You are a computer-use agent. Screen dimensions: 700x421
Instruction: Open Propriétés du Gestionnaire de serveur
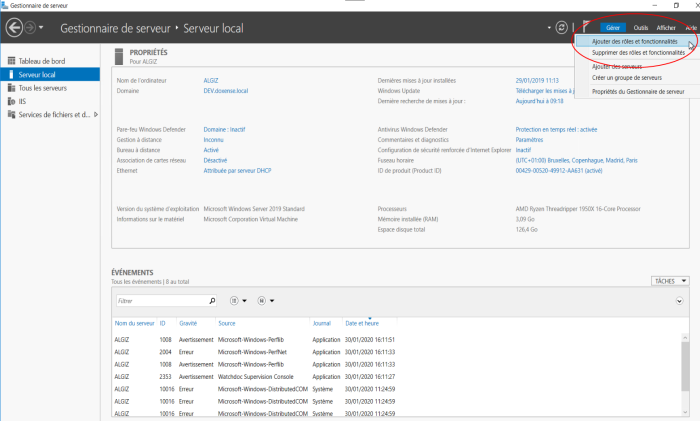[638, 91]
